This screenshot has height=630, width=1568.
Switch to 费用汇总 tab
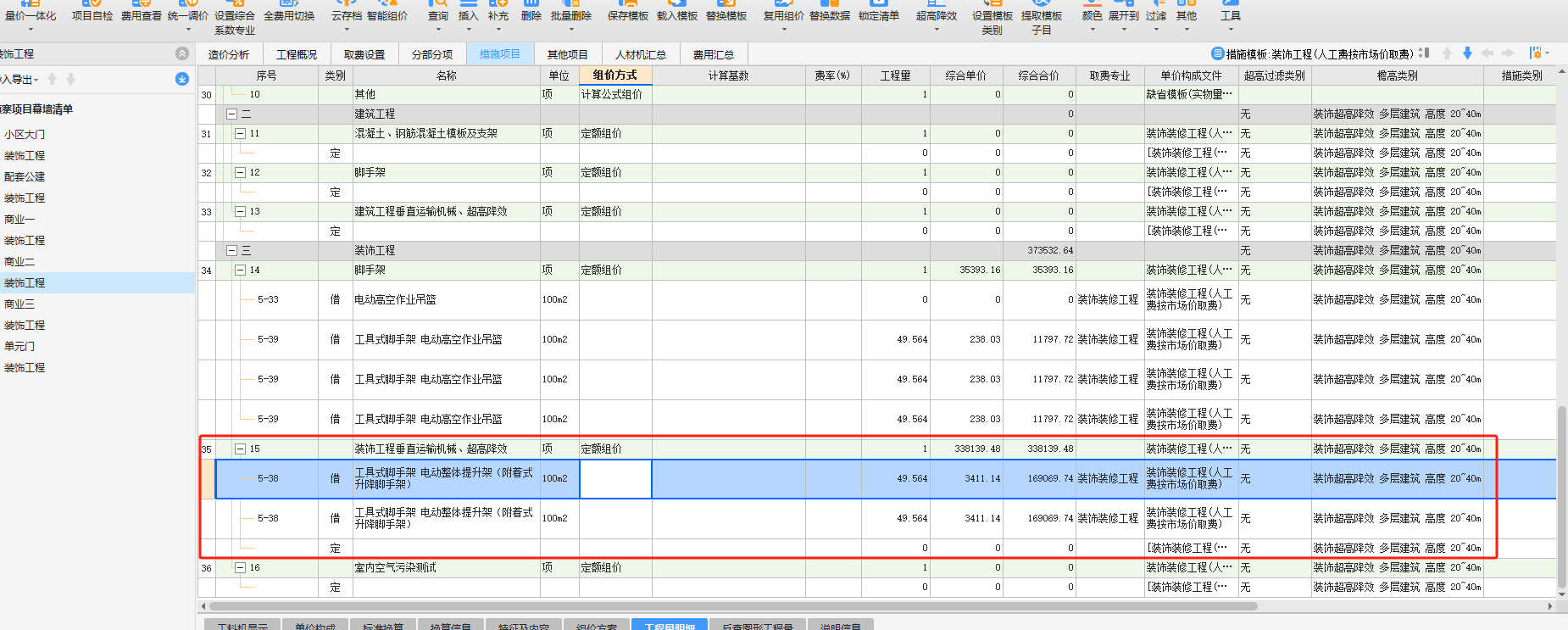pos(714,54)
